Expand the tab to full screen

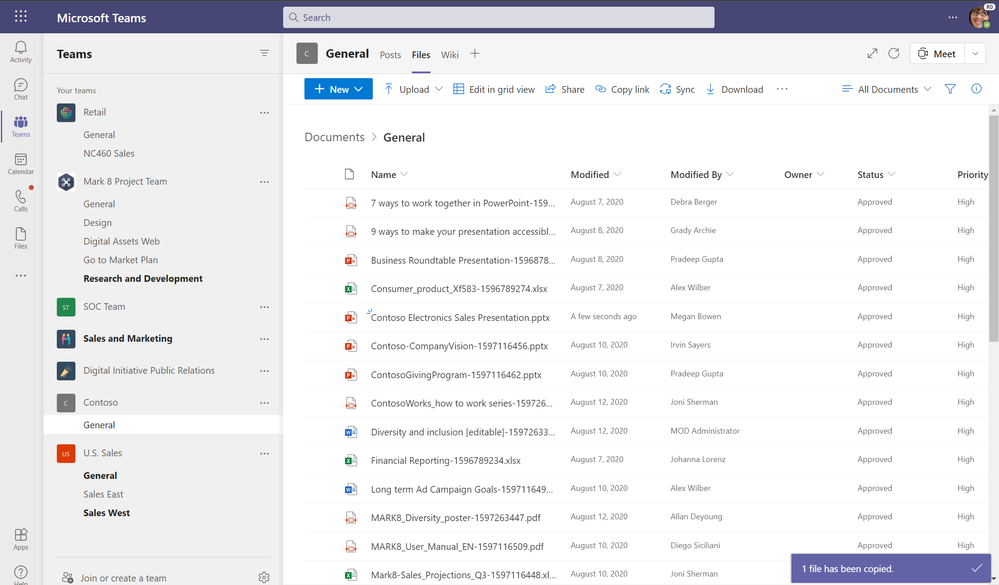point(872,54)
